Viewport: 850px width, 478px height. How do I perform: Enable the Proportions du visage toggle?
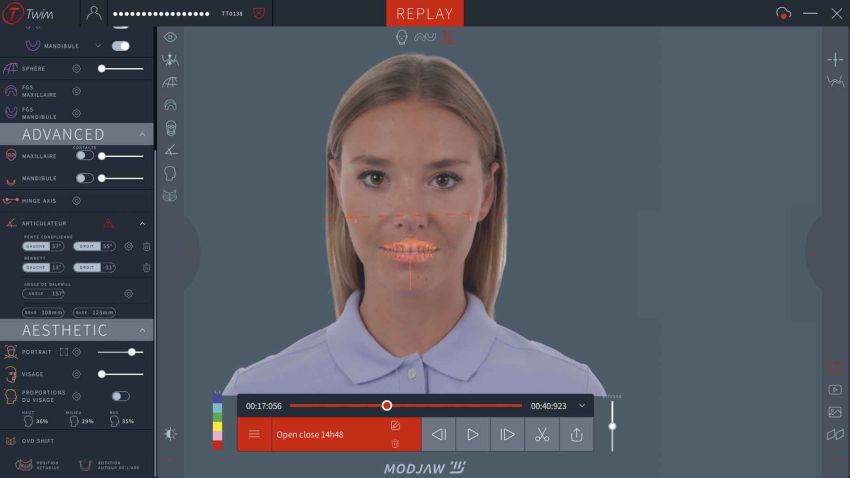[120, 396]
